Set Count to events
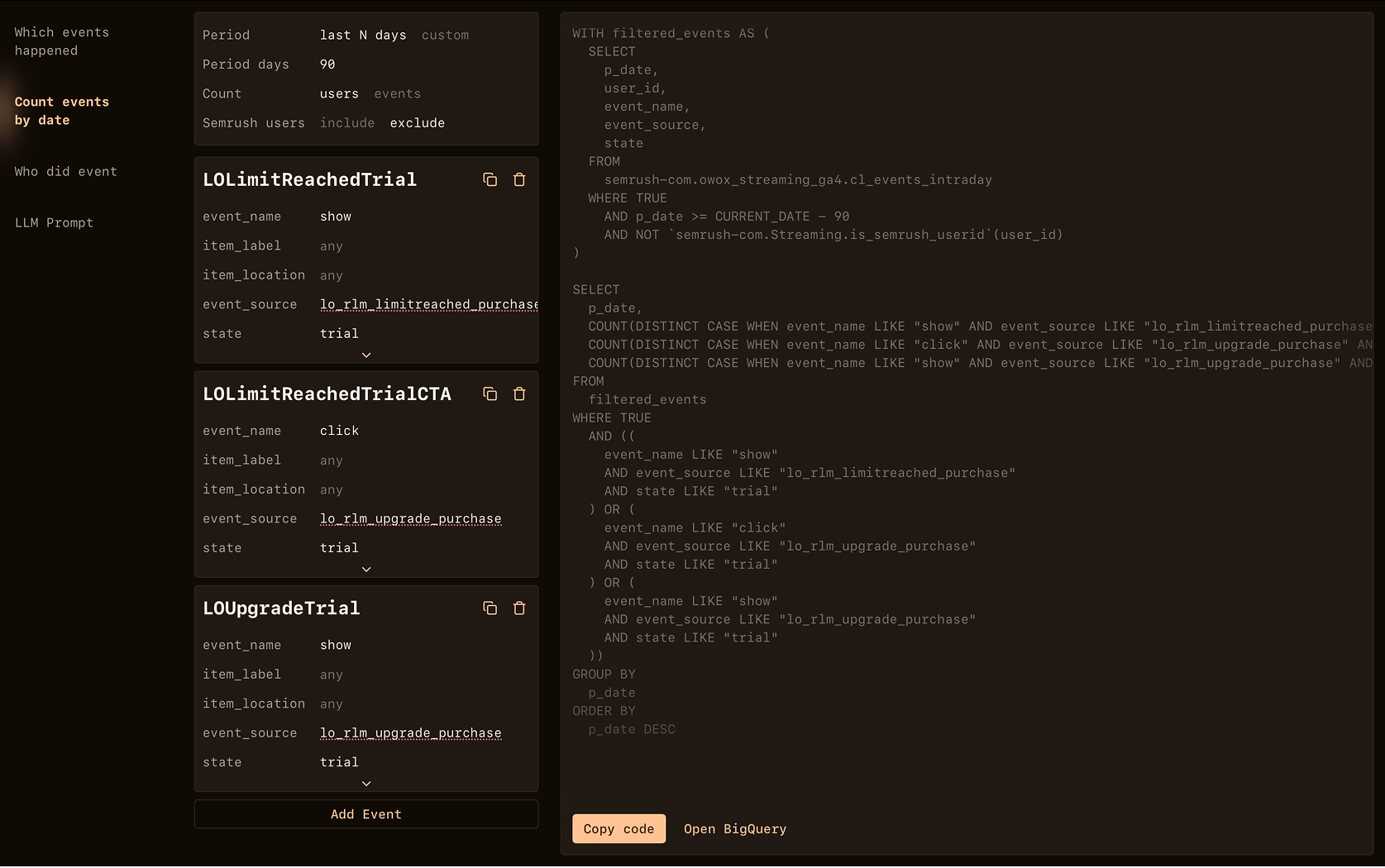Screen dimensions: 1385x868 397,93
